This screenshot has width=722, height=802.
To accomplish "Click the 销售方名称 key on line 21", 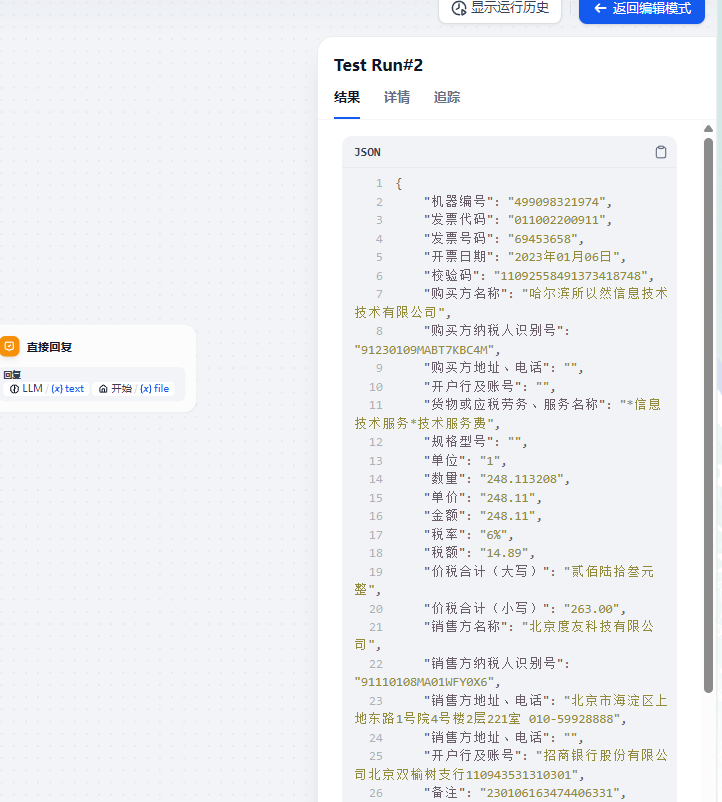I will point(465,627).
